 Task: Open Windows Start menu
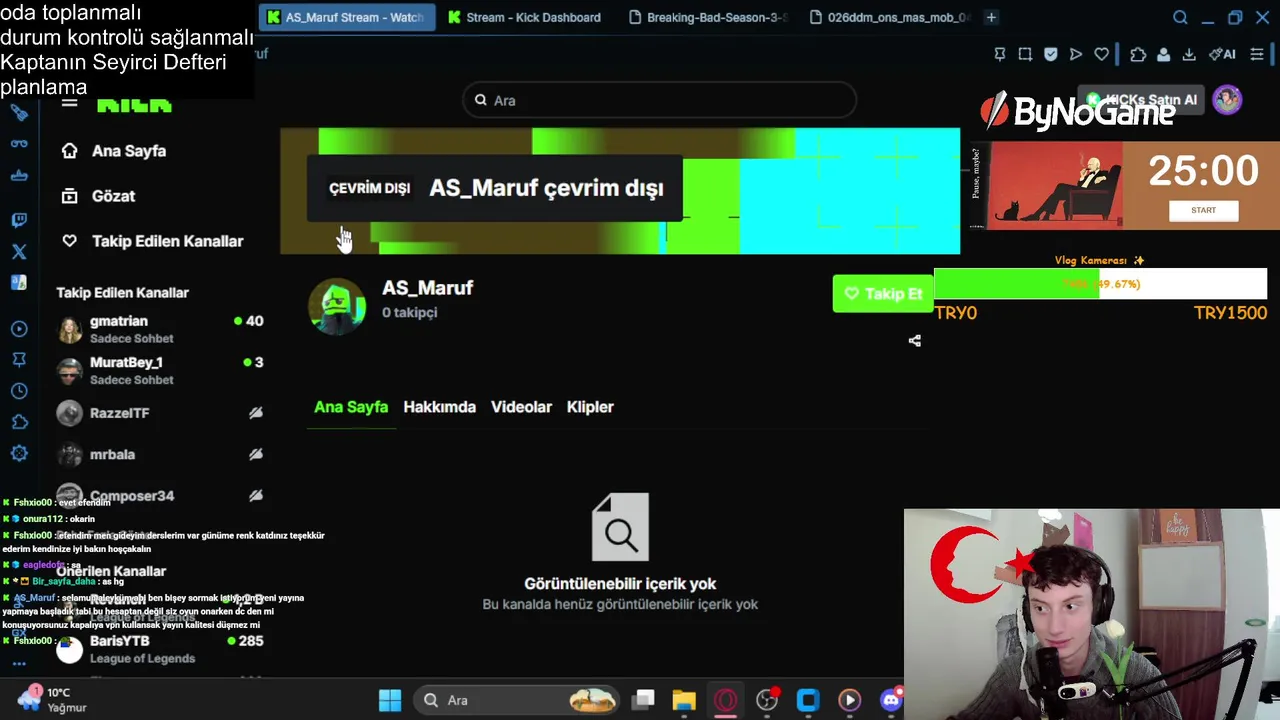(390, 700)
